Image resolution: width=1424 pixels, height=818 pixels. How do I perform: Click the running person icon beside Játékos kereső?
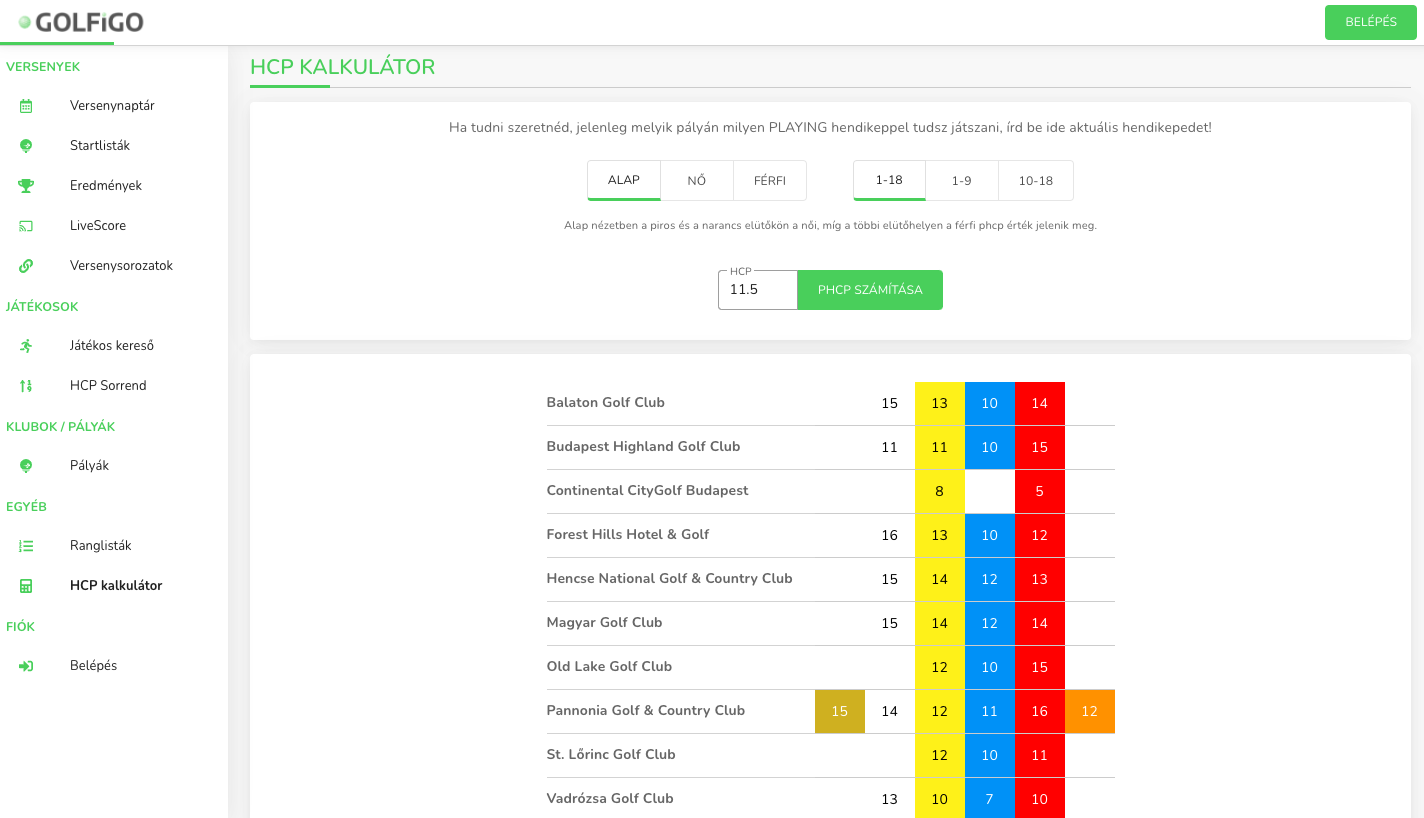click(26, 346)
